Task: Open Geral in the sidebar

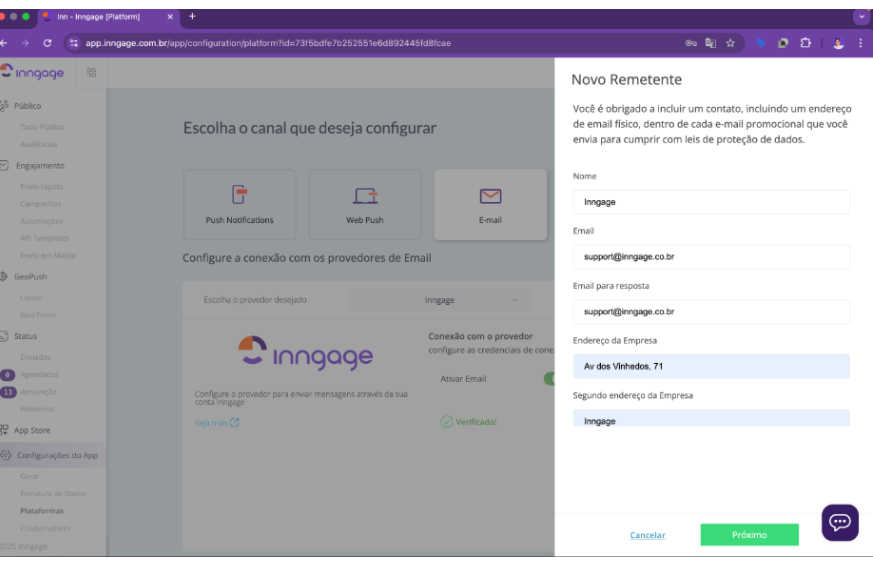Action: click(x=30, y=476)
